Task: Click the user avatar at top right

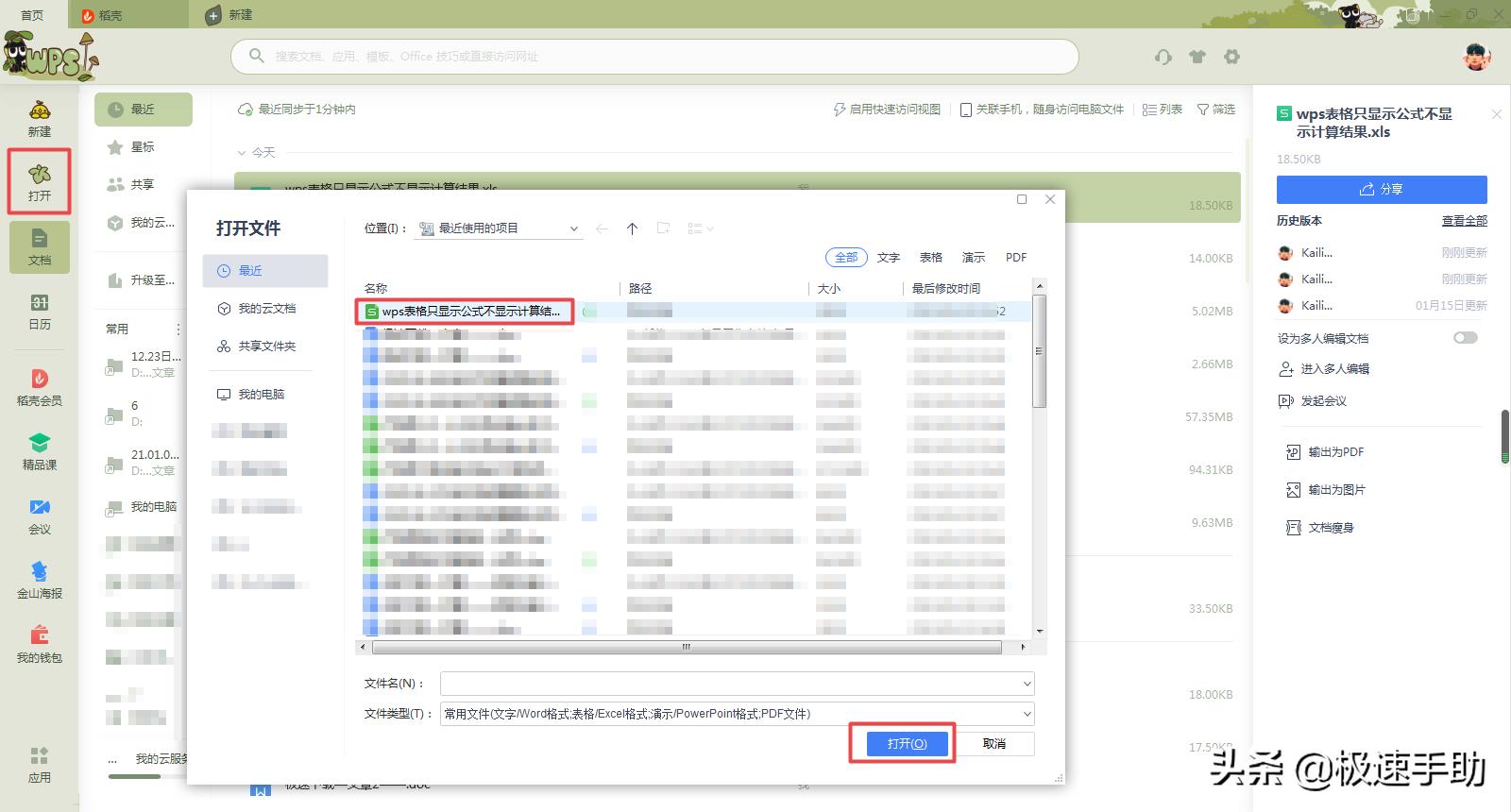Action: [x=1477, y=57]
